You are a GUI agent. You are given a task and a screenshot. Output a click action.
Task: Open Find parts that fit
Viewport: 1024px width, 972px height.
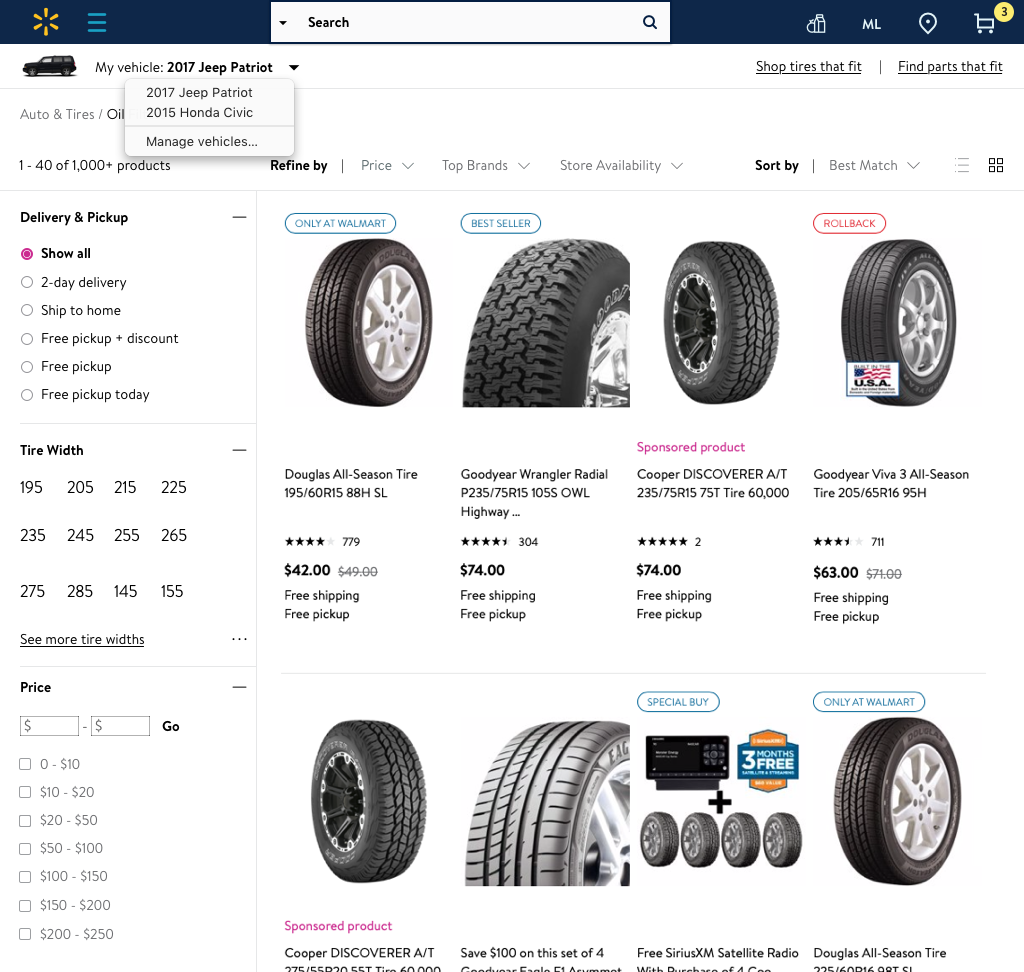coord(950,66)
